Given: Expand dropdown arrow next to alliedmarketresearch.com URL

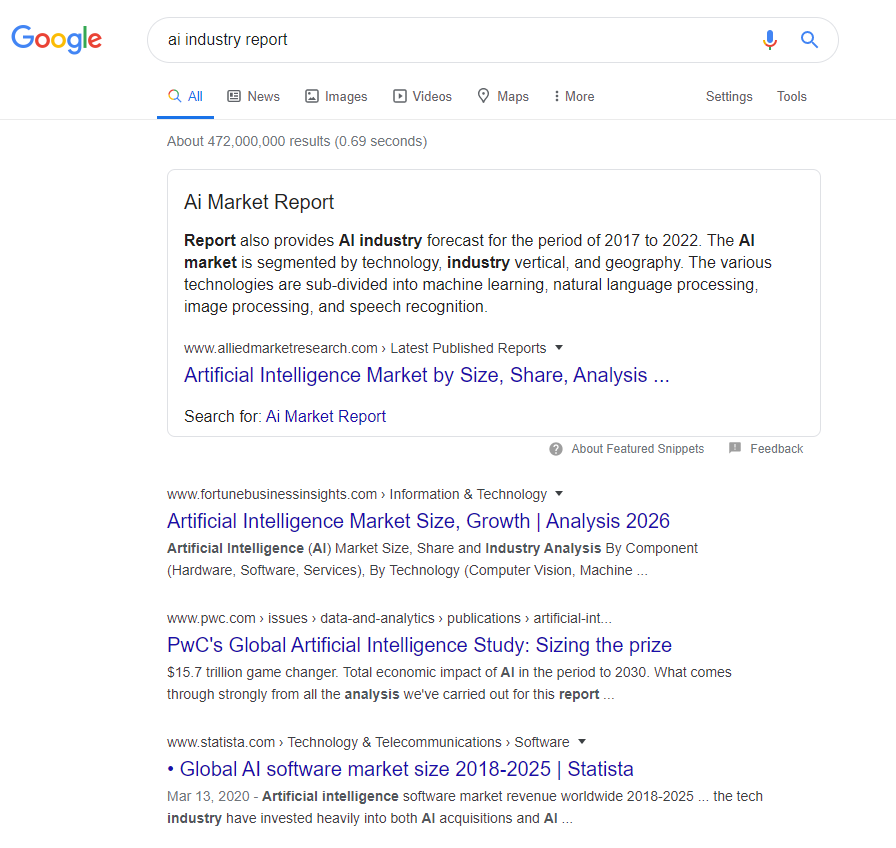Looking at the screenshot, I should click(559, 347).
